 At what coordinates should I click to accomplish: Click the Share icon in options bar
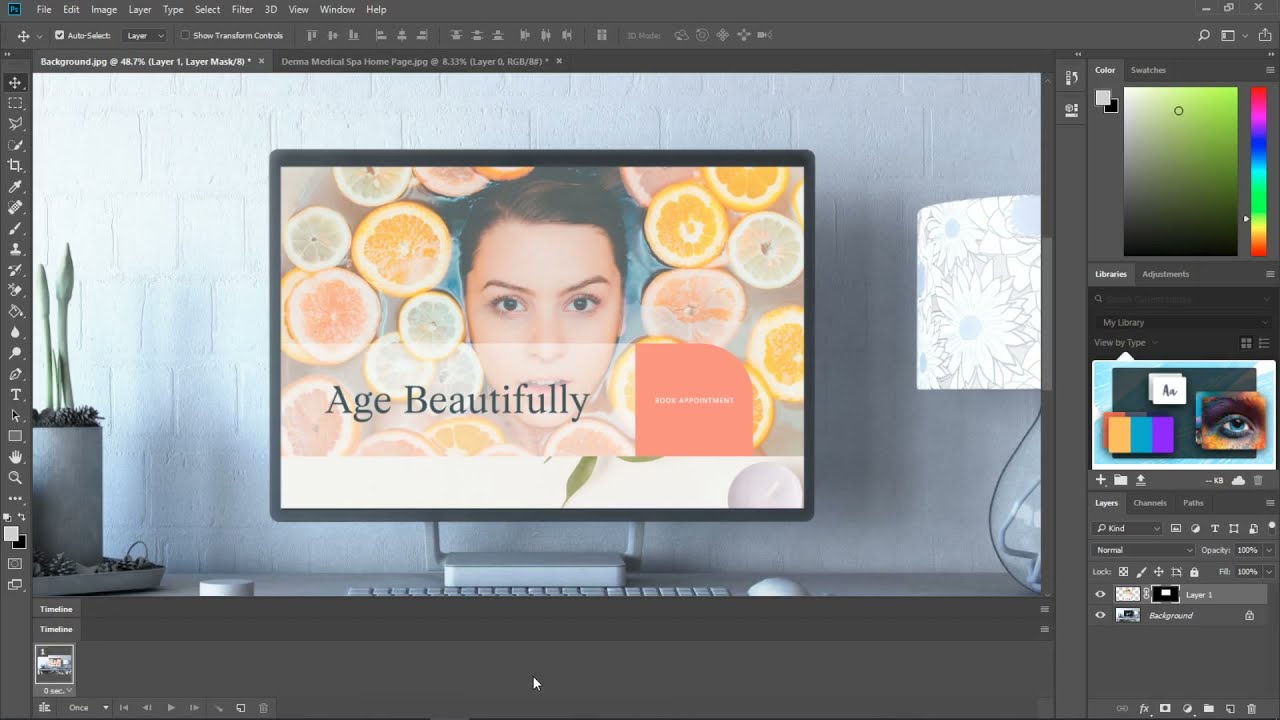(1265, 35)
